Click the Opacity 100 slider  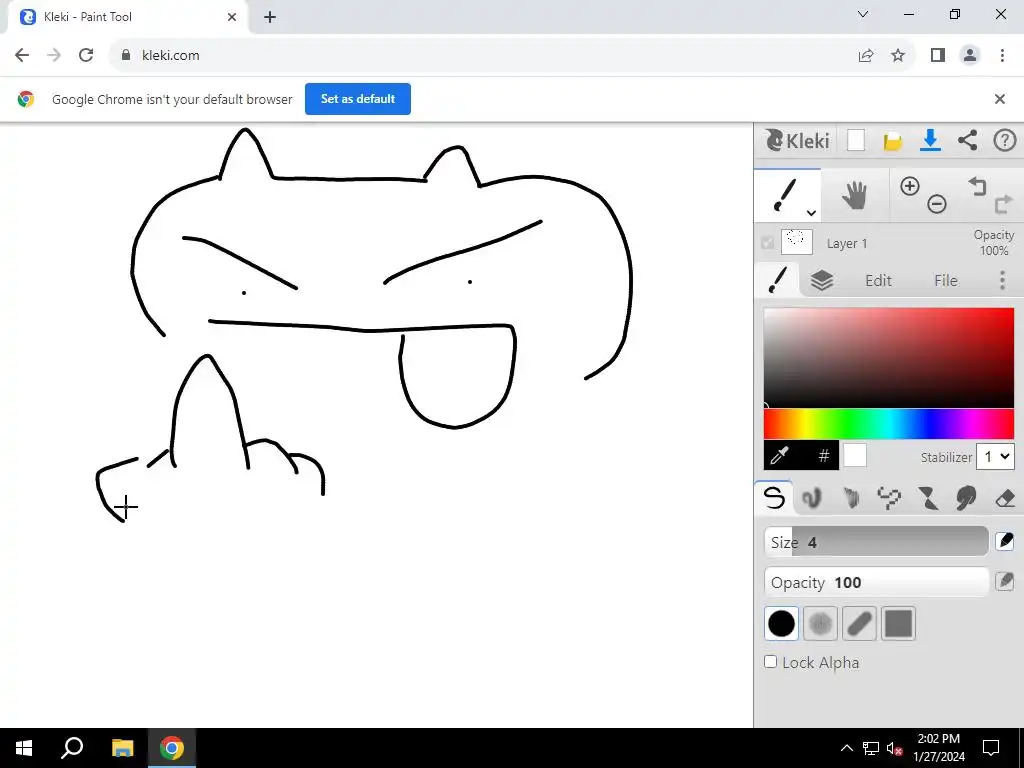[x=876, y=582]
